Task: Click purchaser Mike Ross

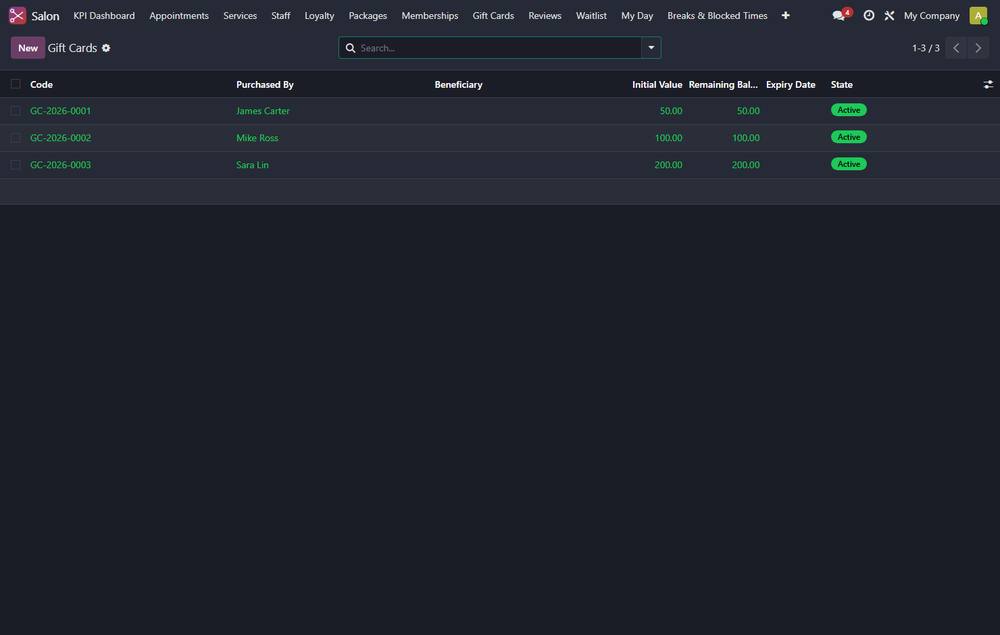Action: click(x=257, y=138)
